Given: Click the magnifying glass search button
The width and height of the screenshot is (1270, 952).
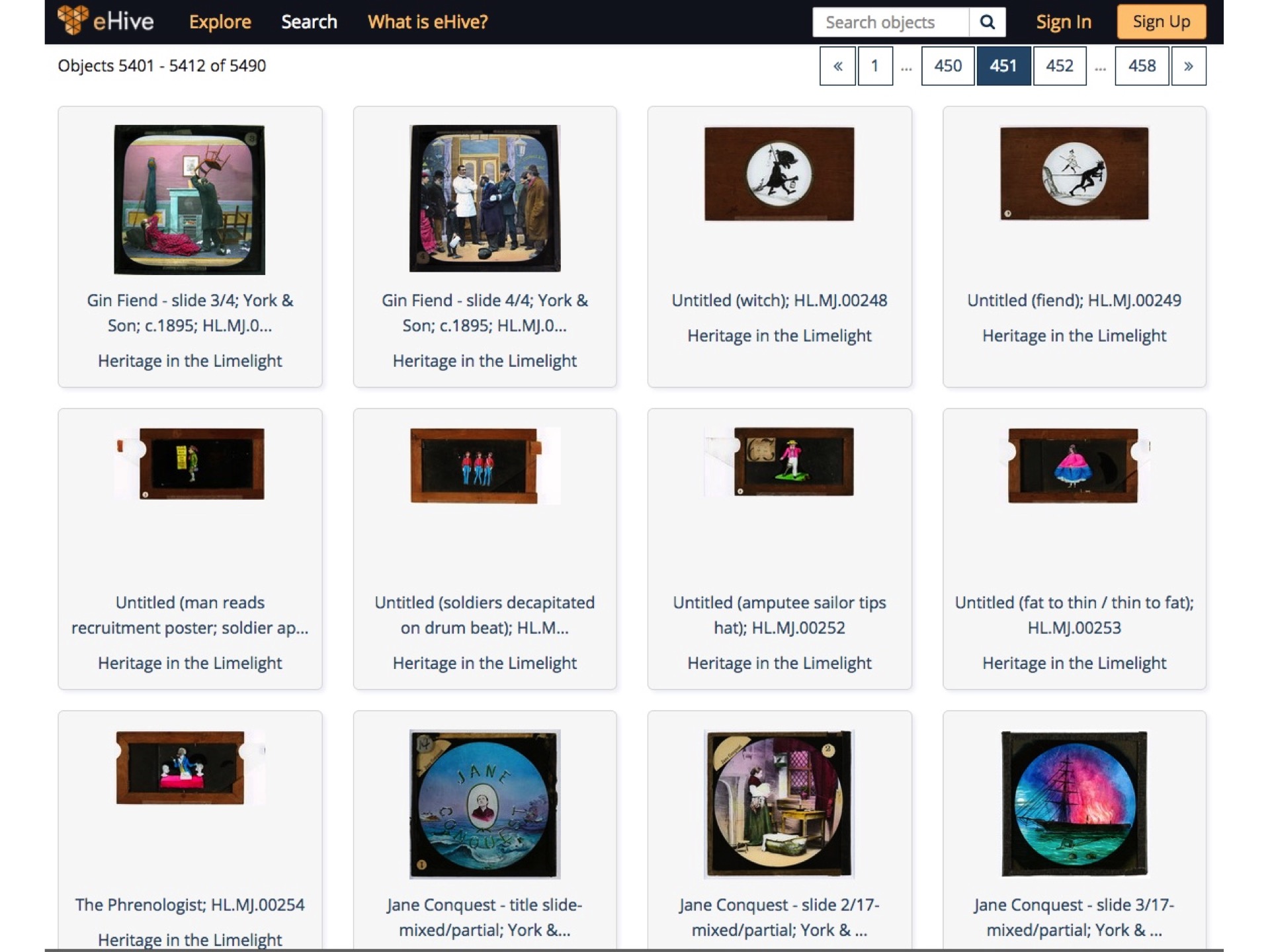Looking at the screenshot, I should tap(987, 22).
